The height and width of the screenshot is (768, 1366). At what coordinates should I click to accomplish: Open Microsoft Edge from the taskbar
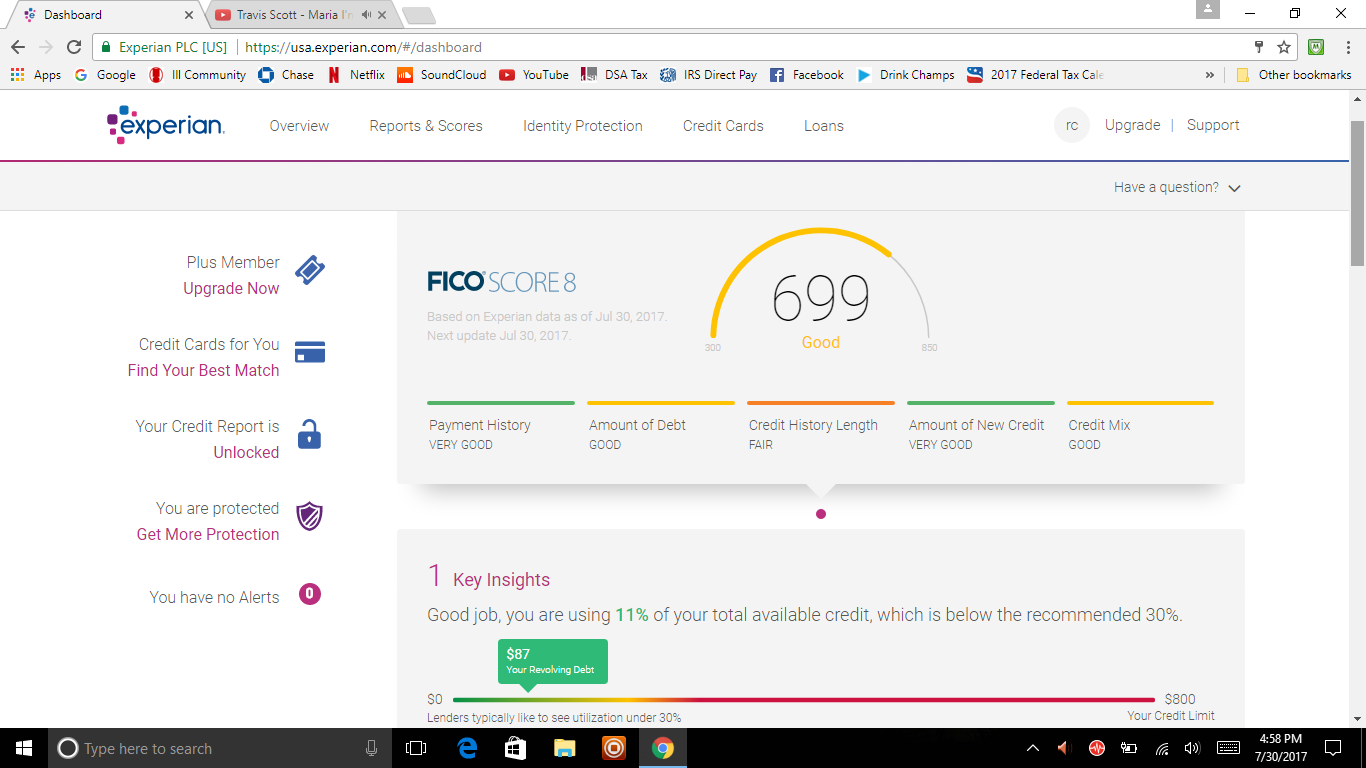click(467, 748)
